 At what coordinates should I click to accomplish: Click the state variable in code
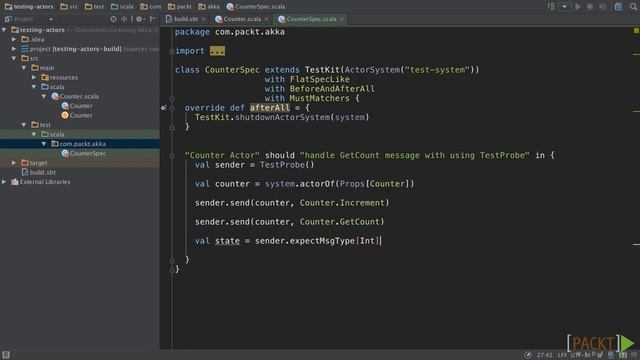(227, 241)
